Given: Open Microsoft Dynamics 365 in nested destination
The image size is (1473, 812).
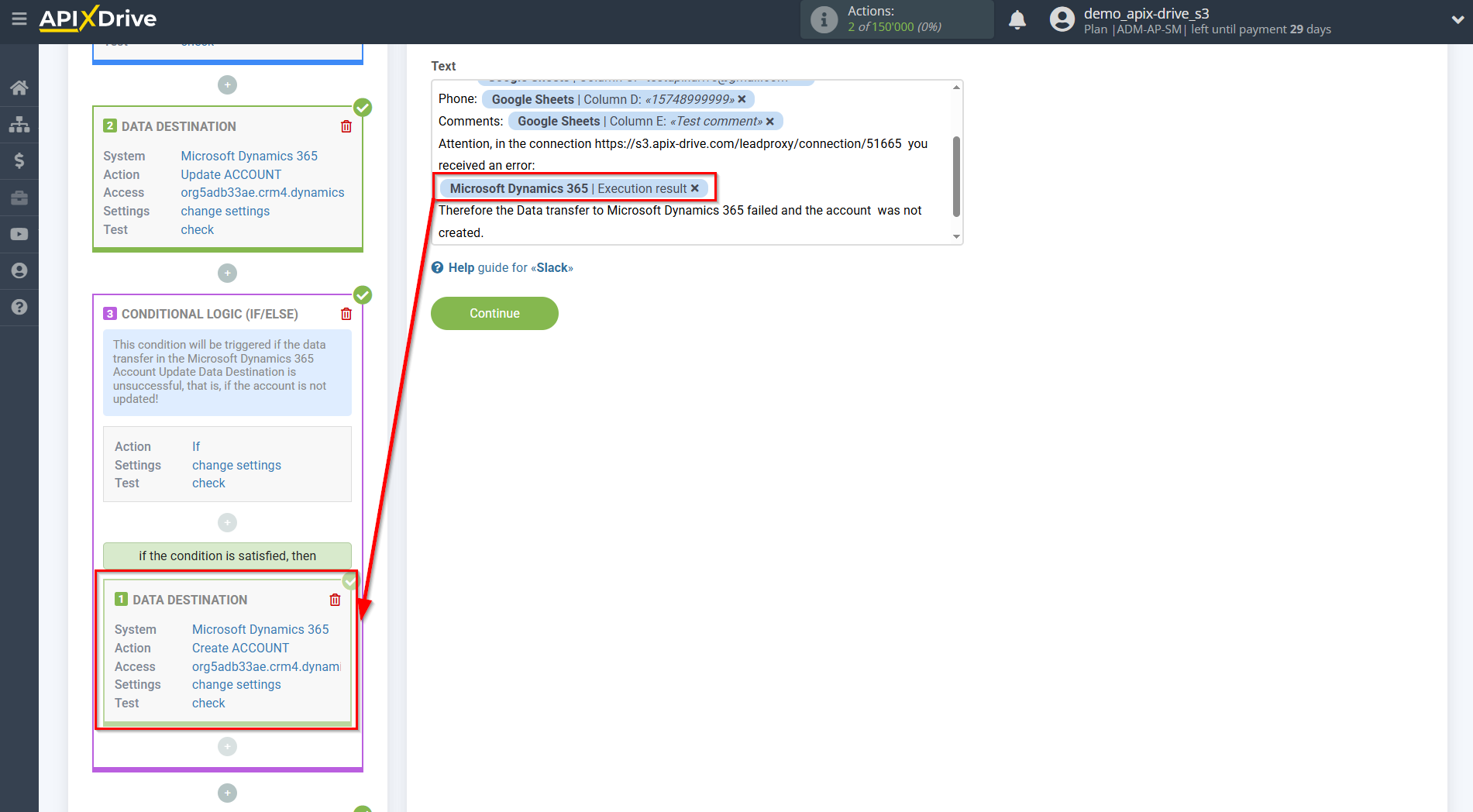Looking at the screenshot, I should pyautogui.click(x=260, y=629).
